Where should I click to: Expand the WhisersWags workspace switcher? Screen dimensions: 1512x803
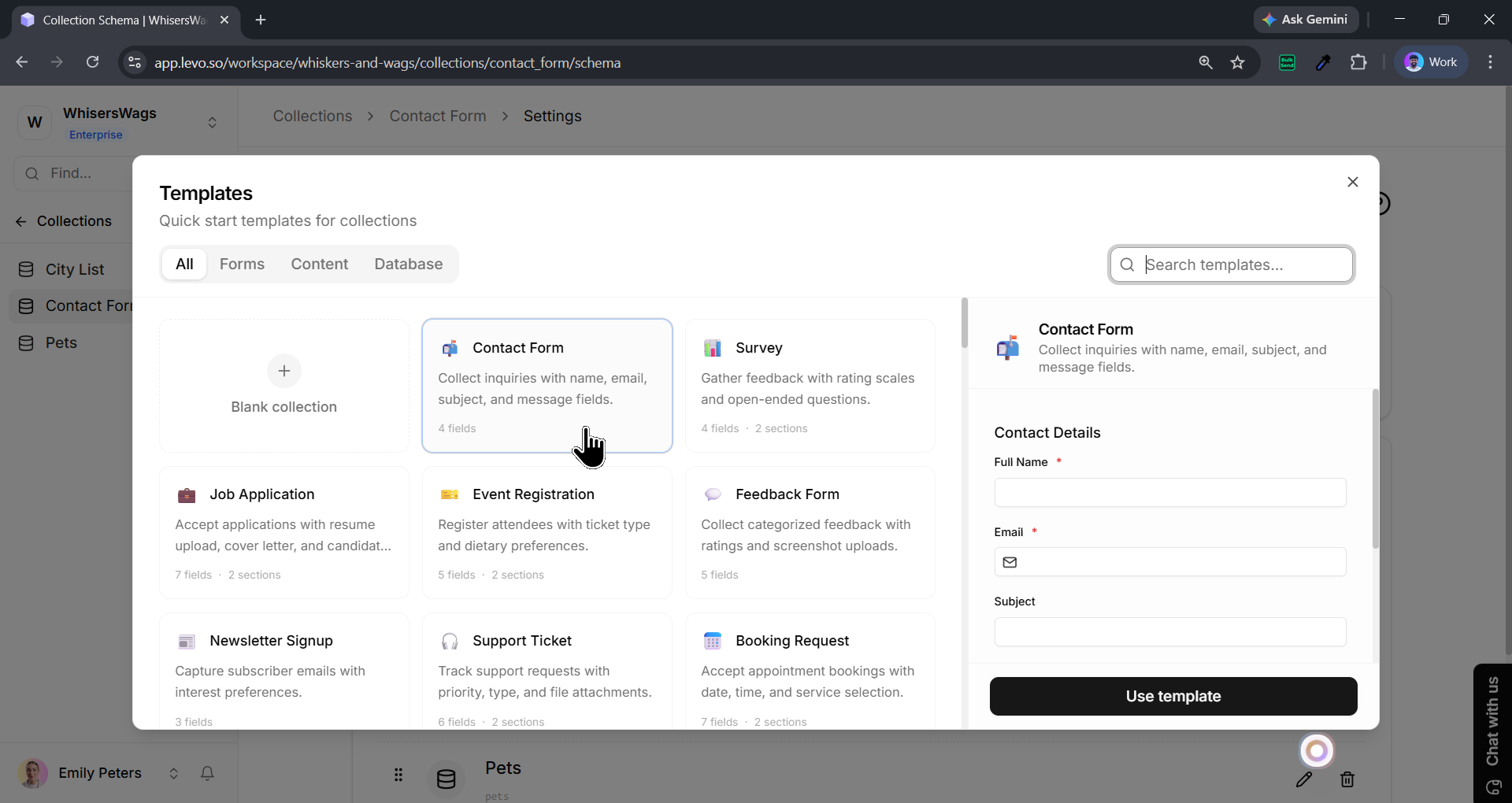coord(212,123)
